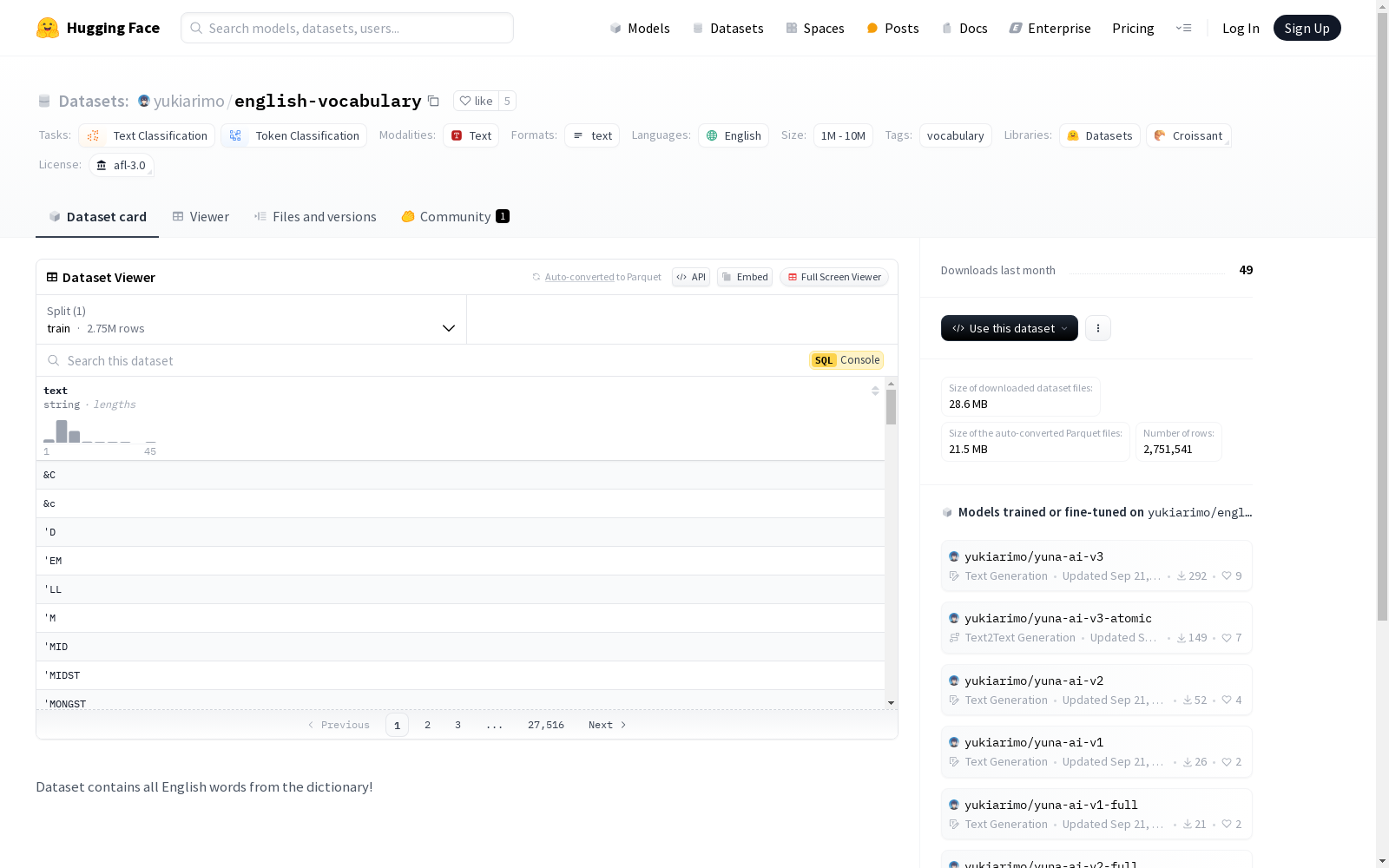Screen dimensions: 1389x868
Task: Click the yukiarimo author link
Action: coord(188,101)
